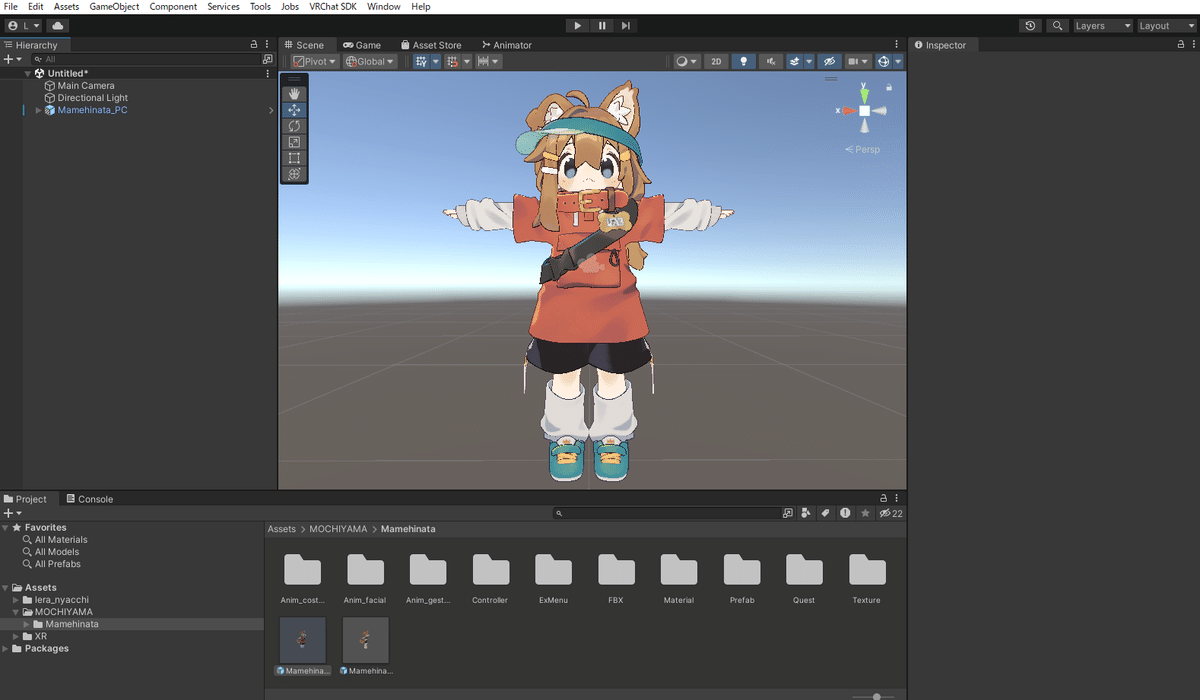Screen dimensions: 1200x700
Task: Collapse the Untitled* scene
Action: [x=28, y=74]
